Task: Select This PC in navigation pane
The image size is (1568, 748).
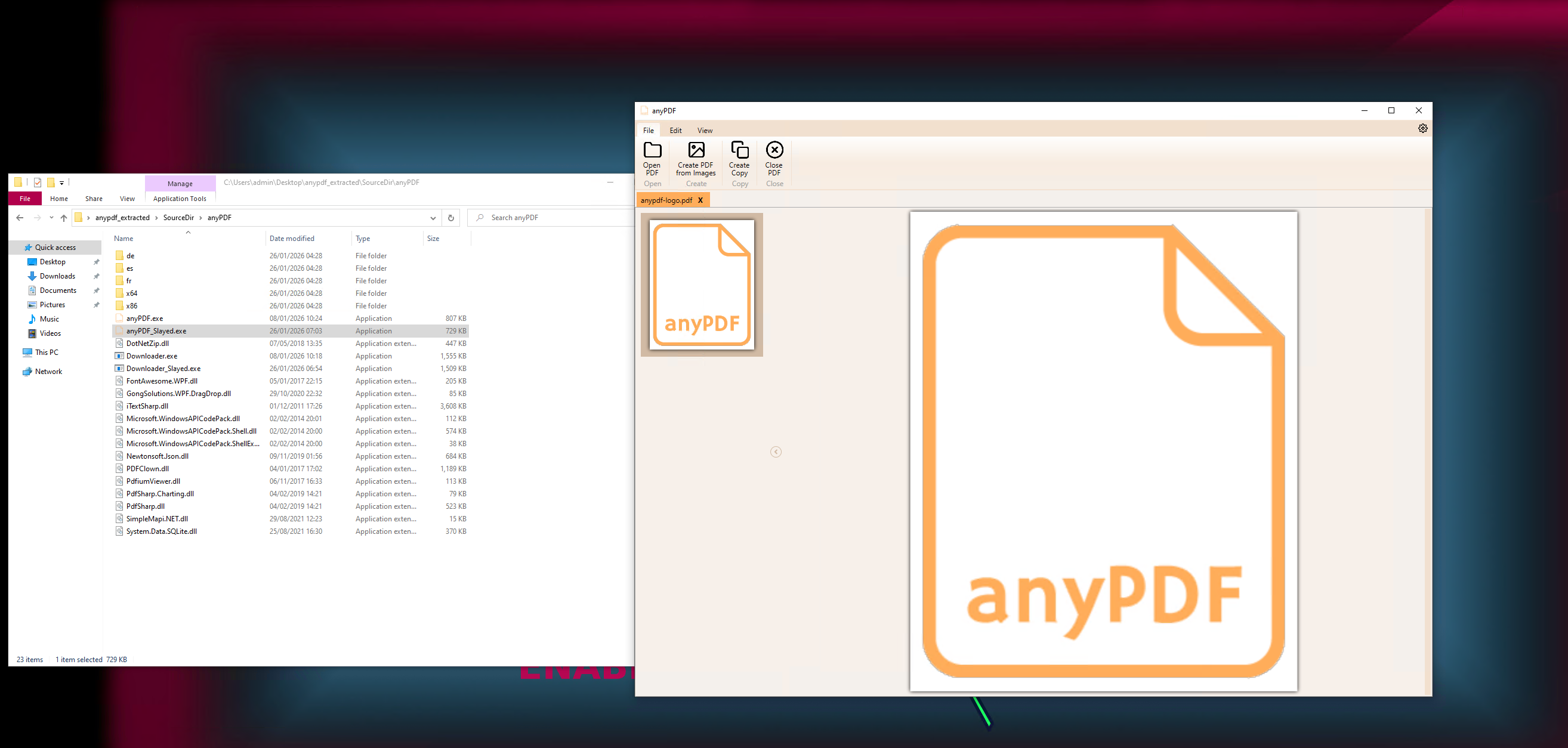Action: click(47, 353)
